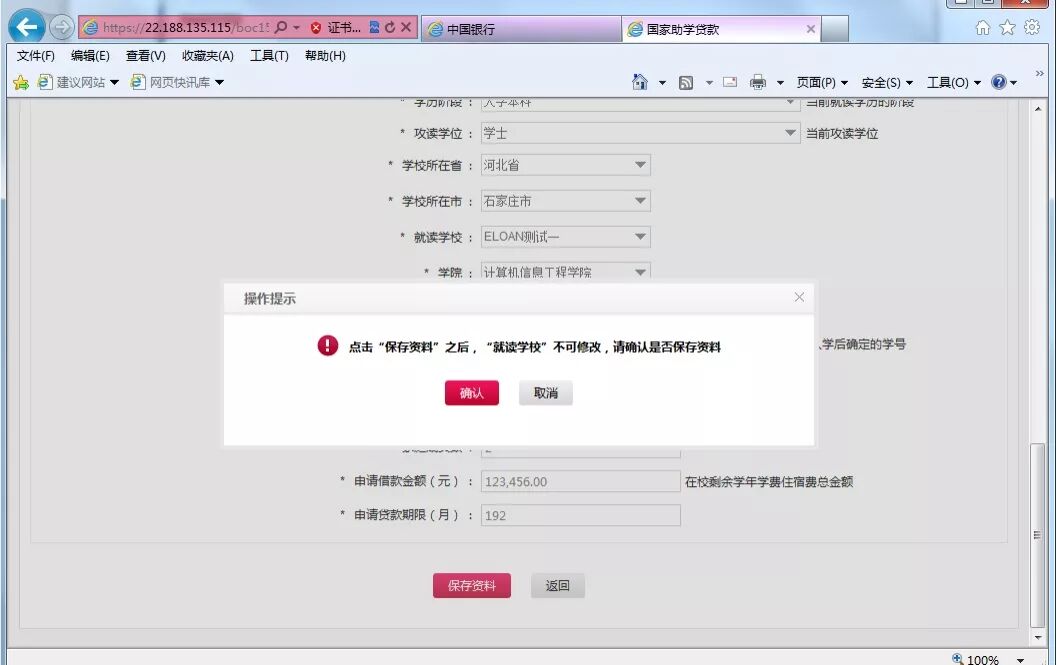Open the 学校所在省 province dropdown
1057x665 pixels.
click(640, 165)
